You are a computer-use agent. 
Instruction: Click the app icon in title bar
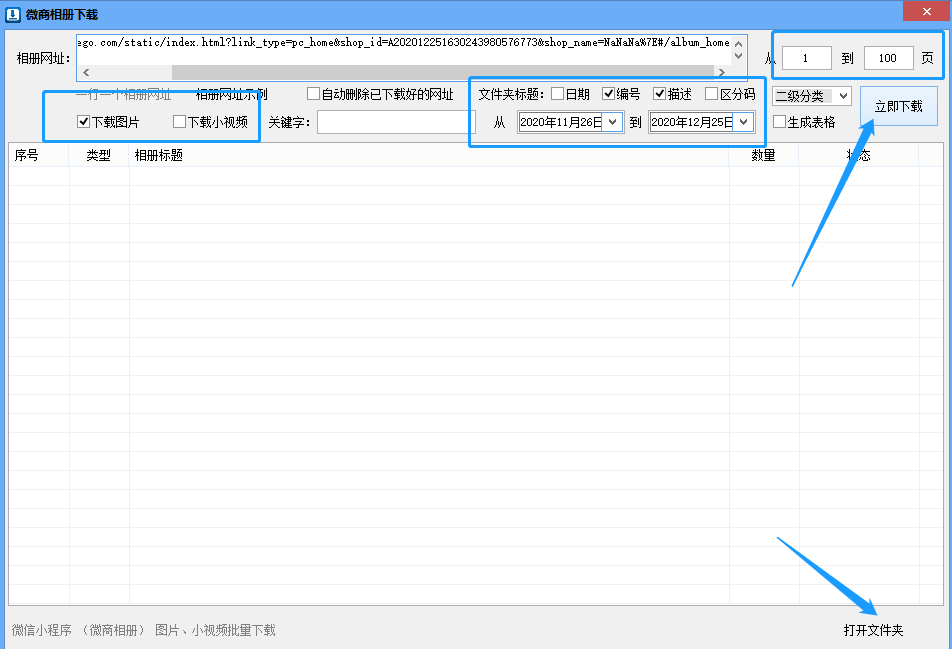pos(14,14)
